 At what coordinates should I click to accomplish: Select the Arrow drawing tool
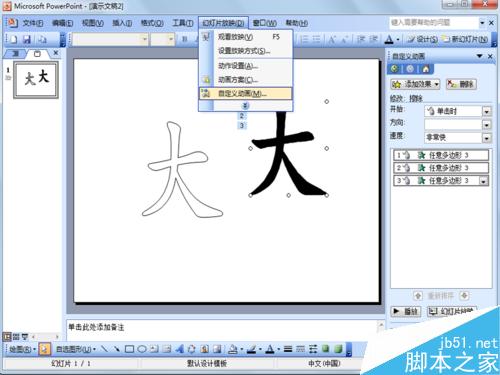(x=116, y=349)
